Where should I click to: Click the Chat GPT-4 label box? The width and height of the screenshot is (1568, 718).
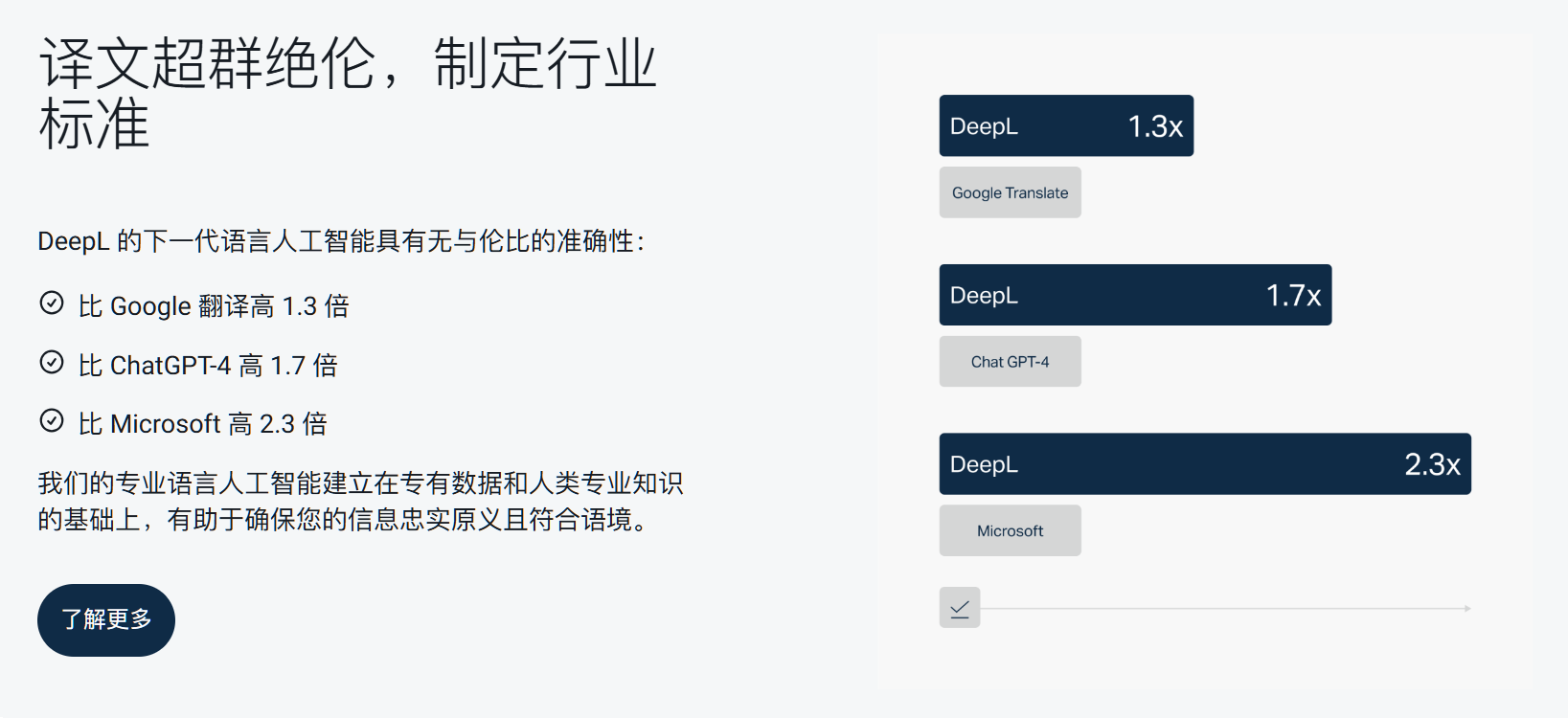pos(1010,362)
